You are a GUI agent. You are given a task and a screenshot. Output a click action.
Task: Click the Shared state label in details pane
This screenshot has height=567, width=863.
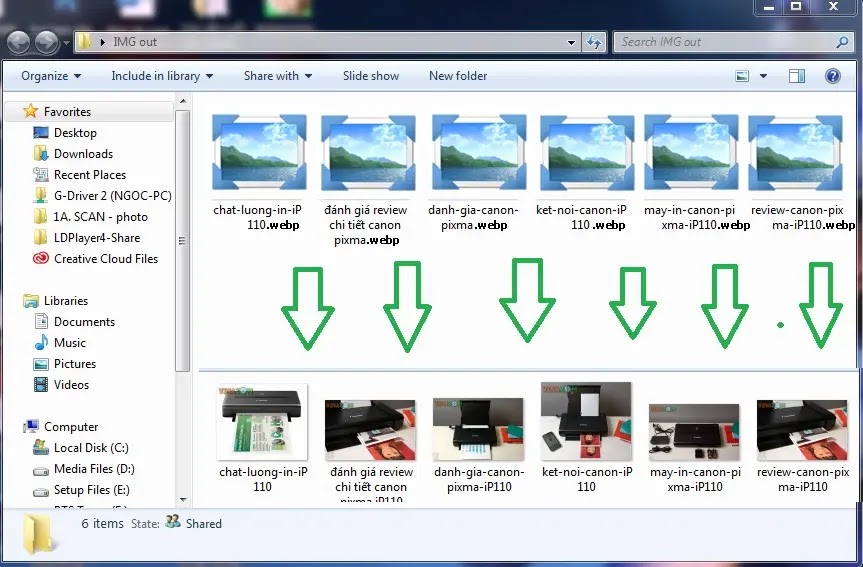tap(204, 524)
